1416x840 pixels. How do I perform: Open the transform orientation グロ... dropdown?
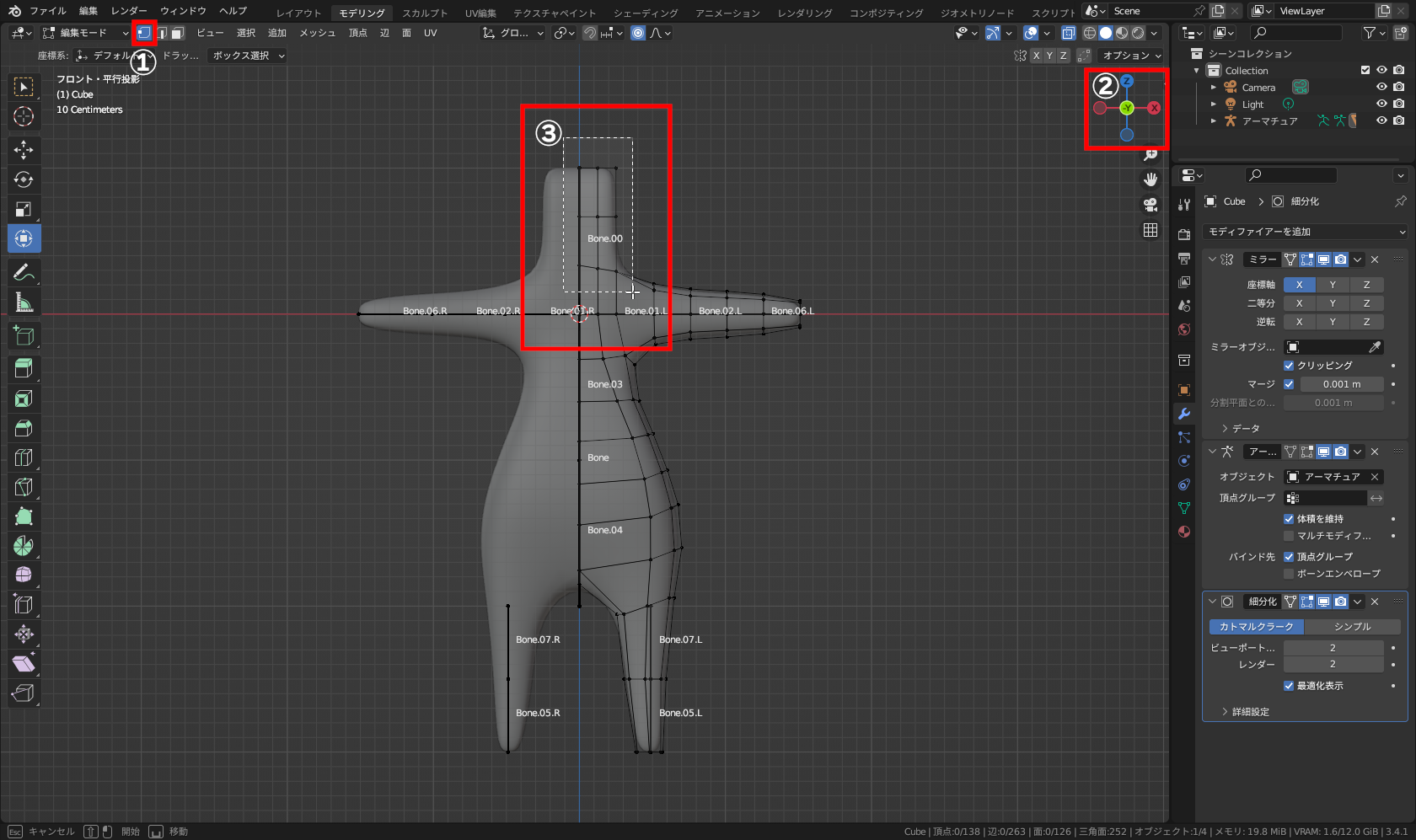pos(513,33)
